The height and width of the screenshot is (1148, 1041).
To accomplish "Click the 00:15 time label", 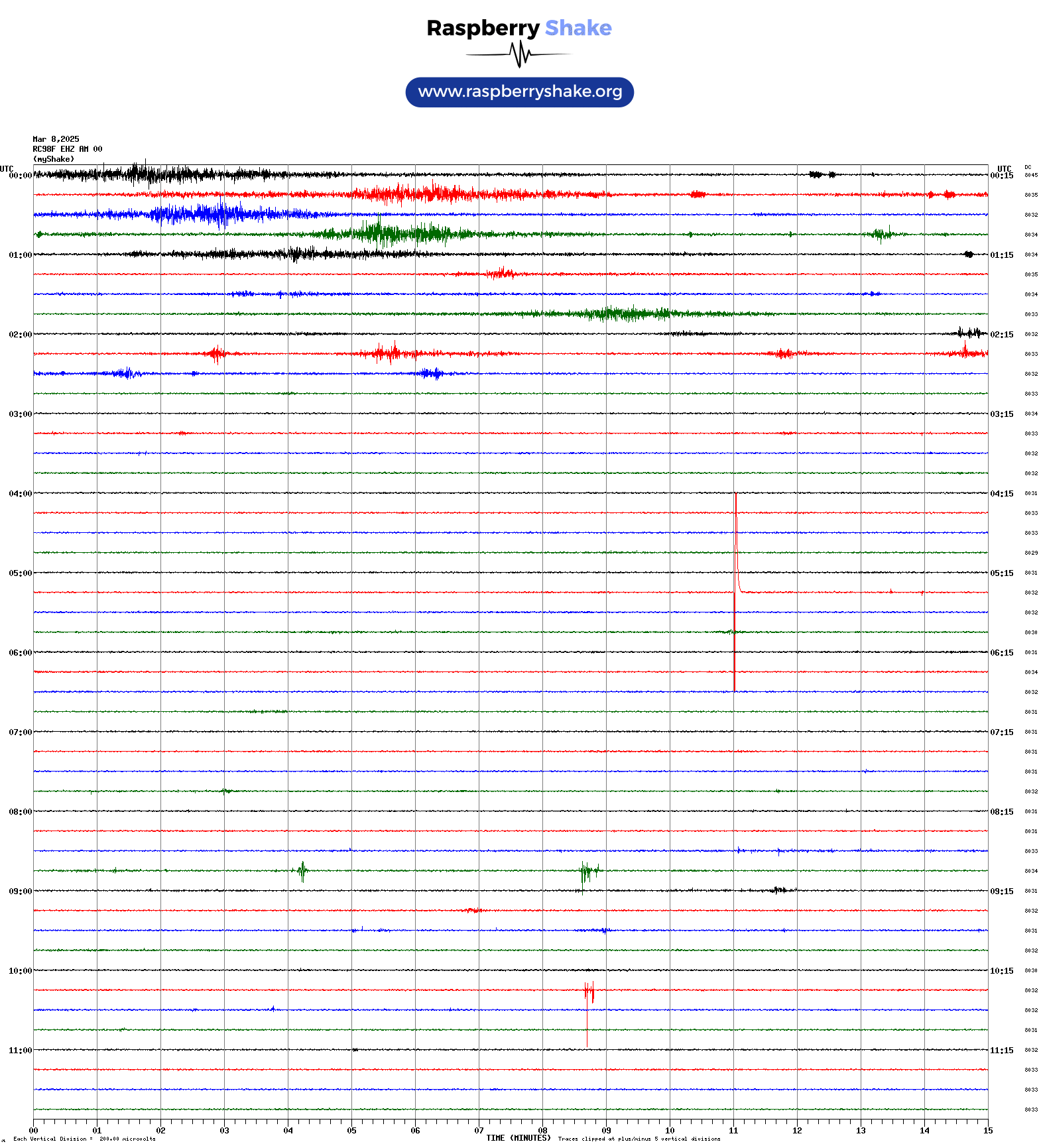I will (x=1002, y=176).
